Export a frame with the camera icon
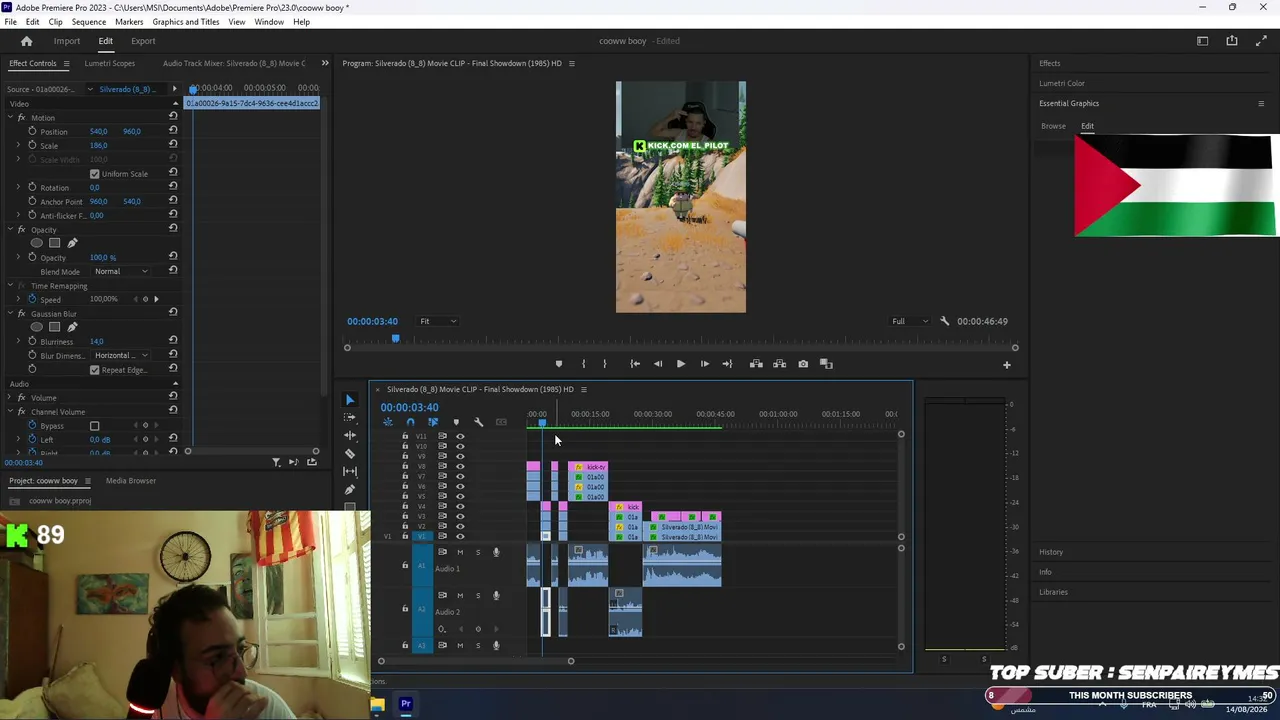Viewport: 1280px width, 720px height. coord(803,364)
